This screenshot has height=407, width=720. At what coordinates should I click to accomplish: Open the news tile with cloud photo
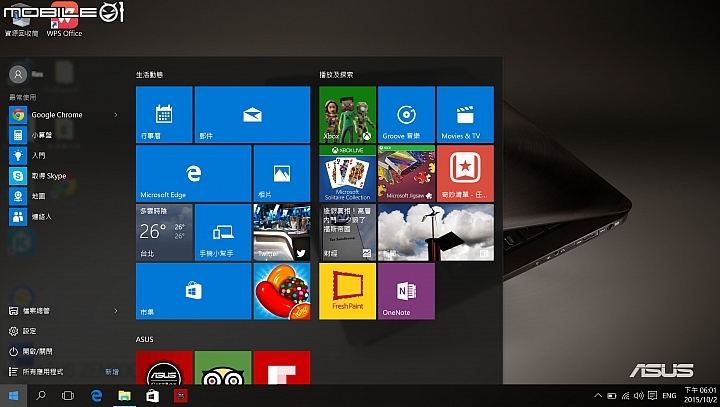tap(436, 232)
